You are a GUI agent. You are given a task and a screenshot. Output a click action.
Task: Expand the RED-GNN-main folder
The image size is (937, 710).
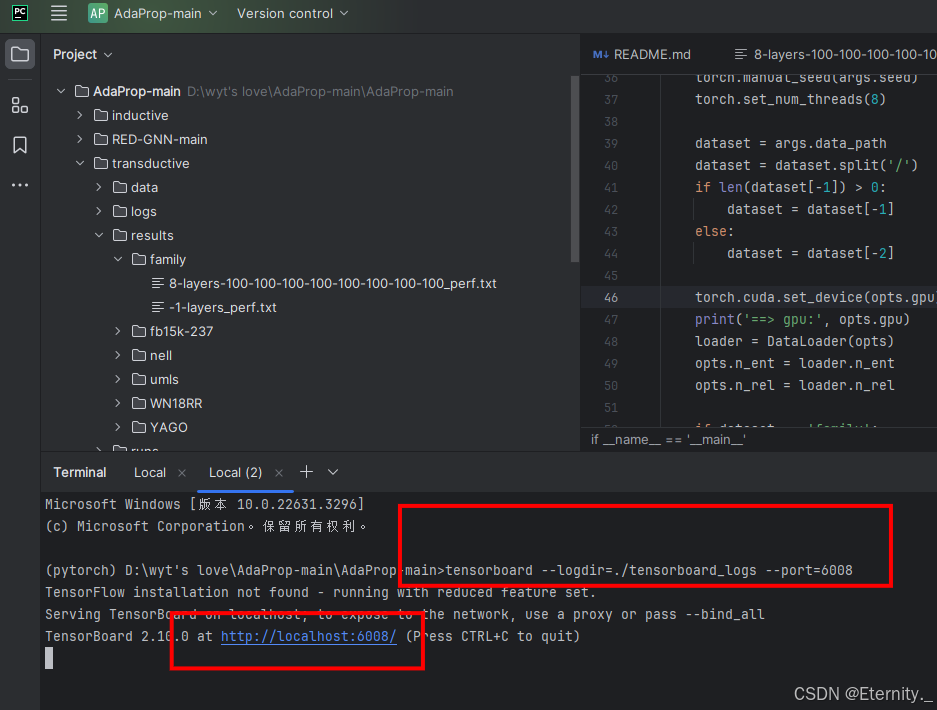[x=80, y=139]
